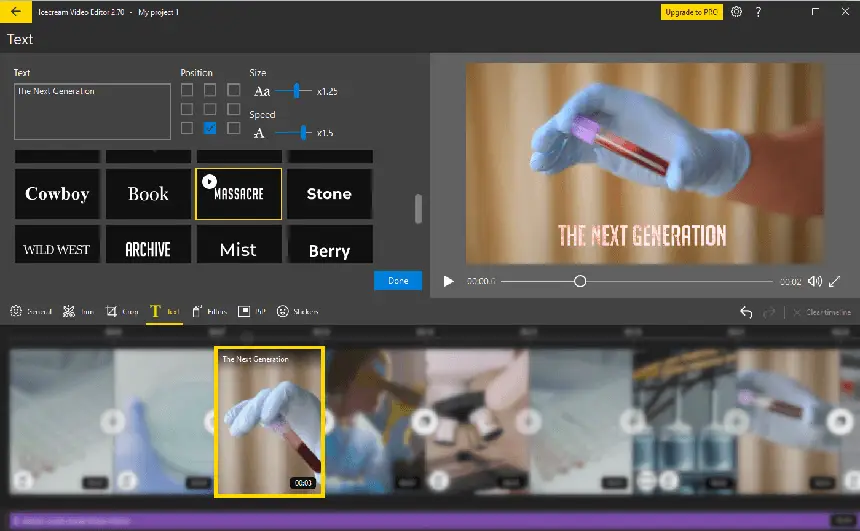This screenshot has width=860, height=531.
Task: Select the Text tab
Action: pos(165,312)
